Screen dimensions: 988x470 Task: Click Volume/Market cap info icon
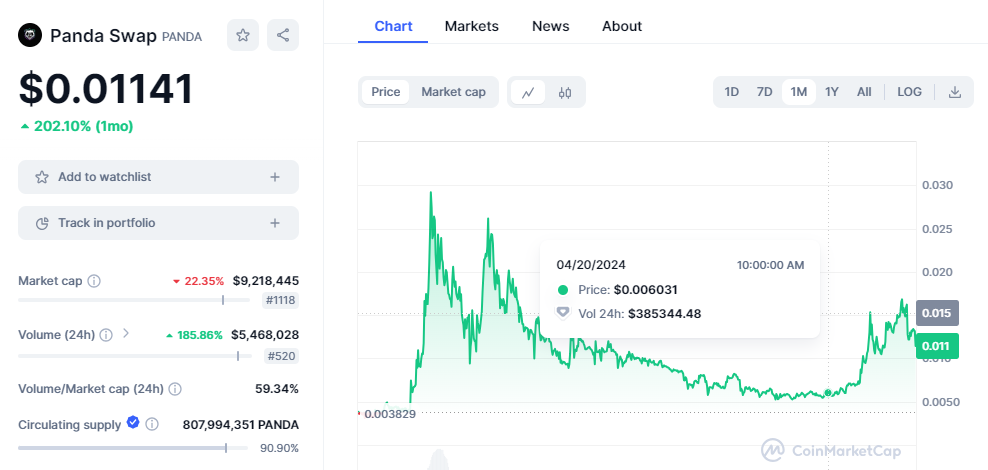point(175,389)
